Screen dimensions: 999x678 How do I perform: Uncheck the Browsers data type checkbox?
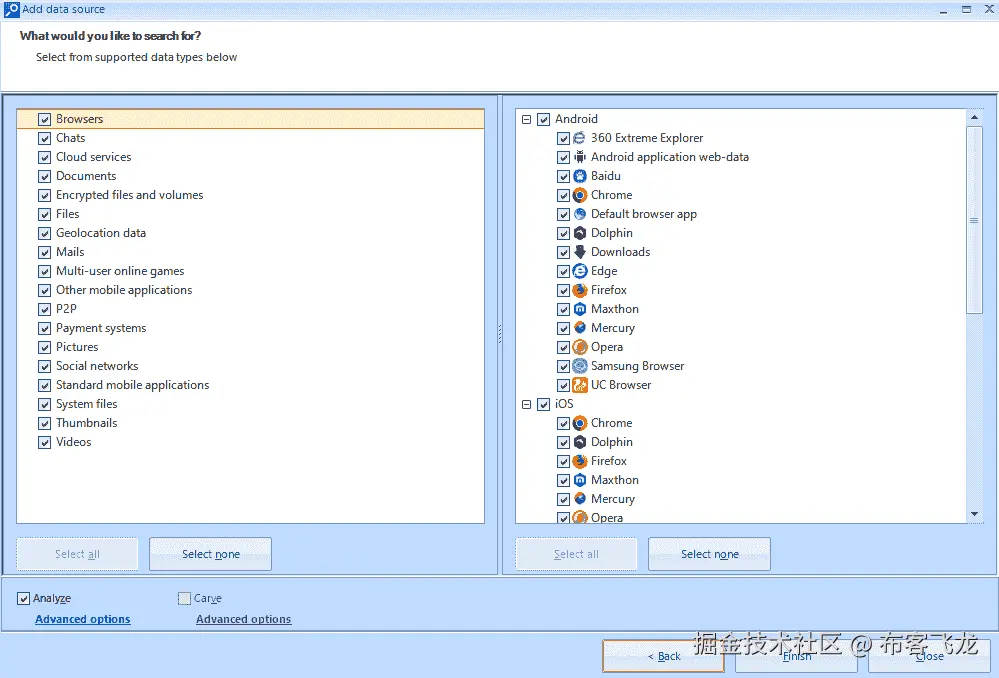[x=44, y=119]
